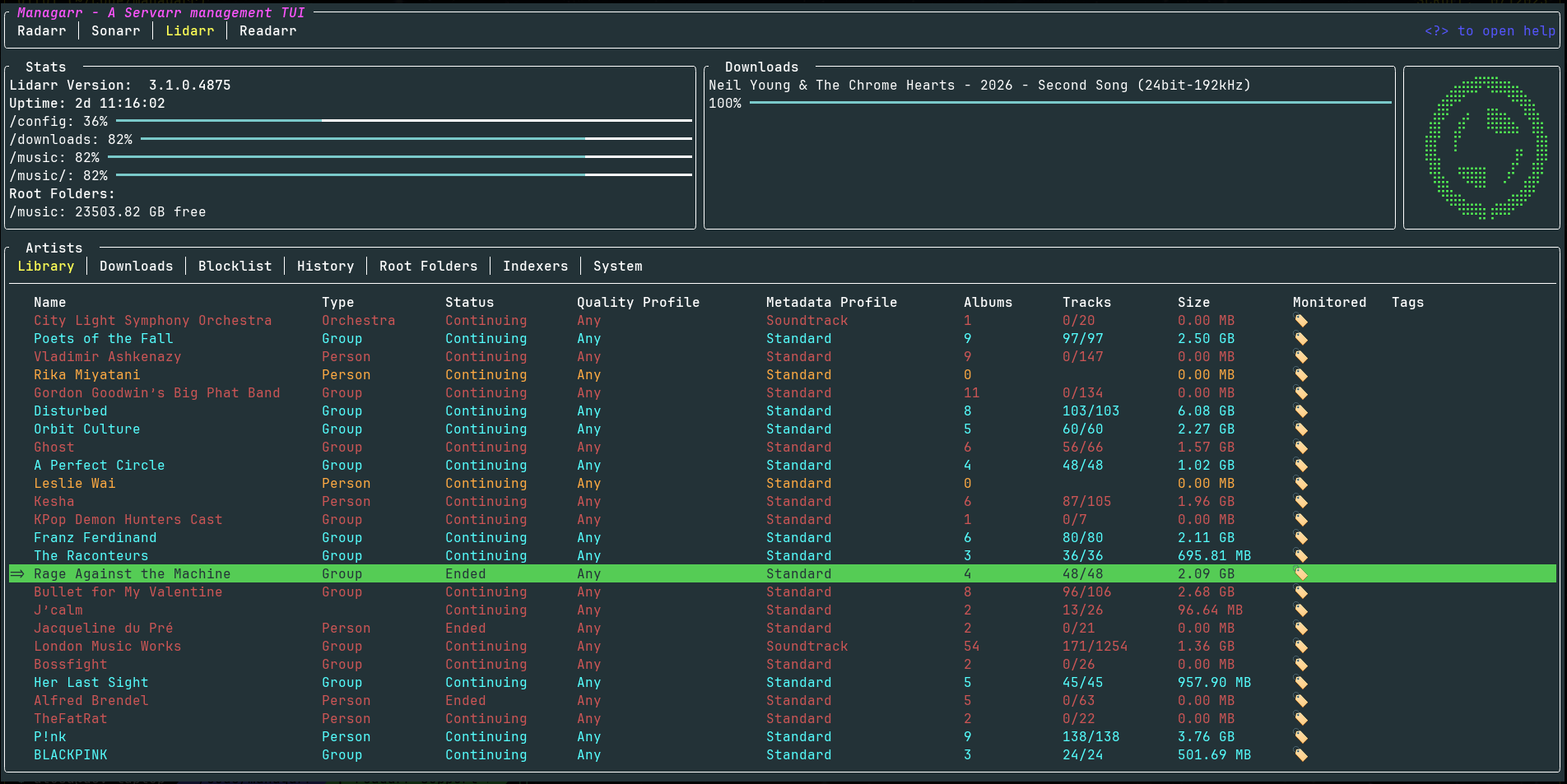This screenshot has height=784, width=1567.
Task: Open help via the <?> link
Action: (1490, 31)
